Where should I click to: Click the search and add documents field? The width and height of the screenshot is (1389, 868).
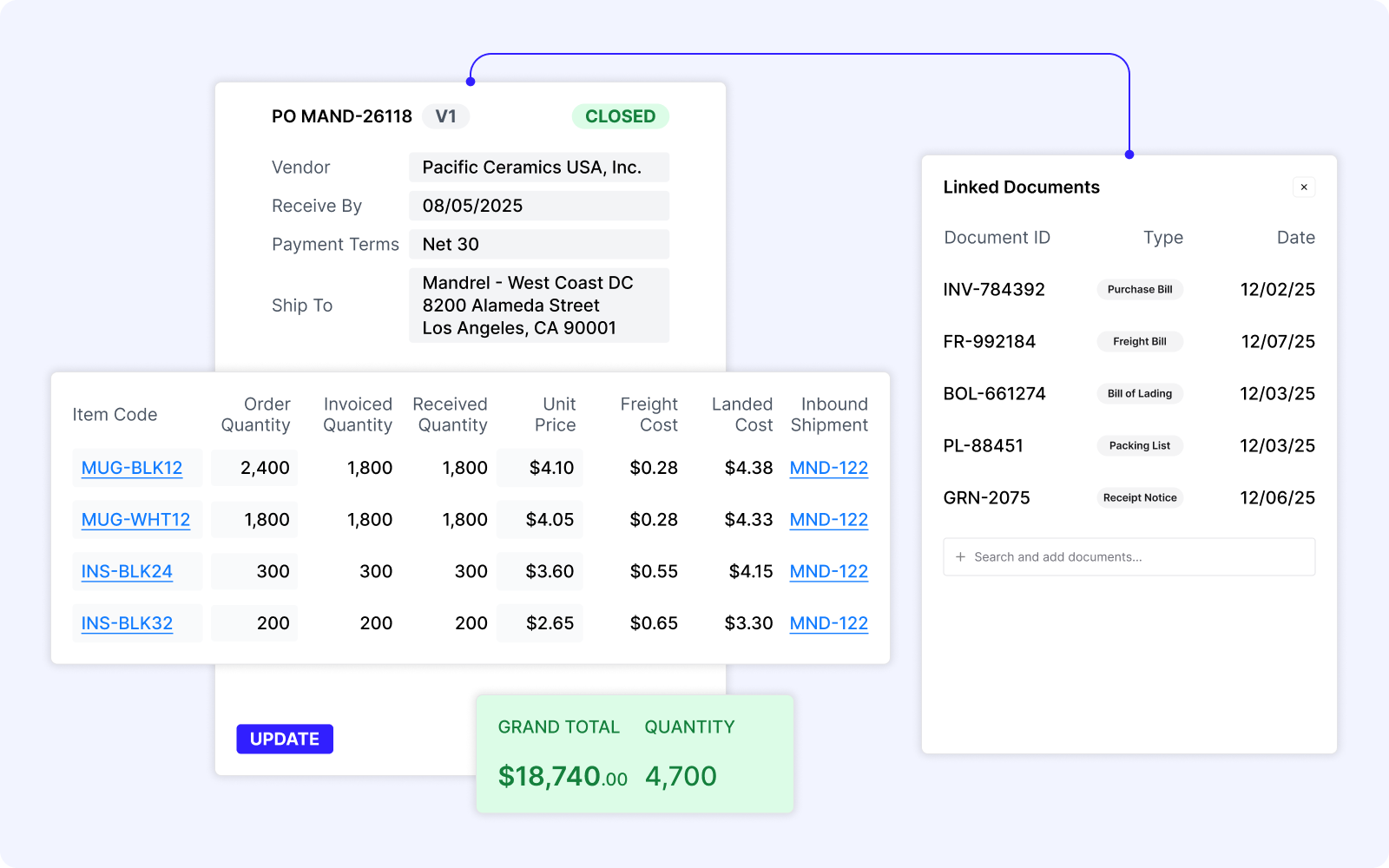point(1129,556)
